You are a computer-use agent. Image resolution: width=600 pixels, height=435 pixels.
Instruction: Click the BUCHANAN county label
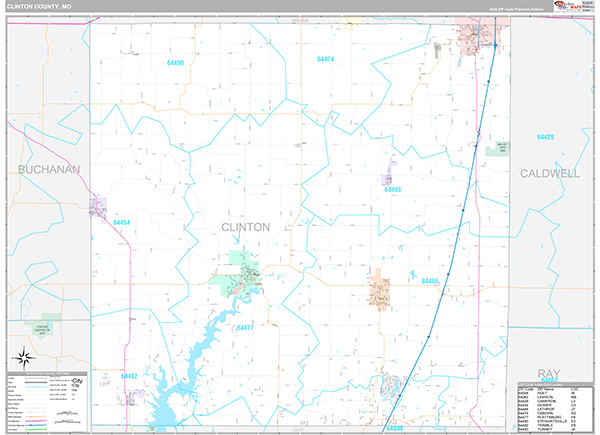pos(49,169)
